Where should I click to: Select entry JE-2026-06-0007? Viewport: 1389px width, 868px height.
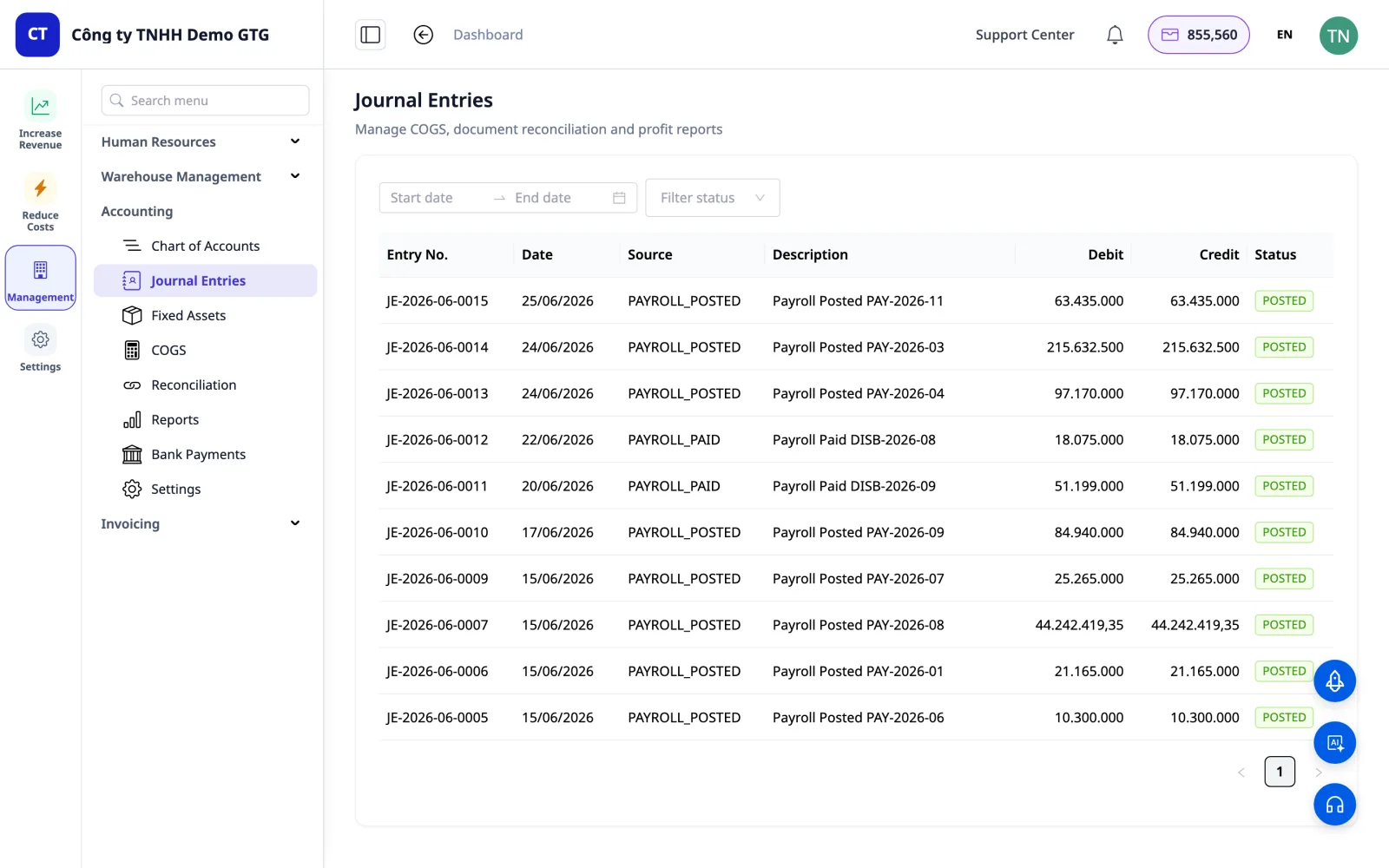coord(438,625)
